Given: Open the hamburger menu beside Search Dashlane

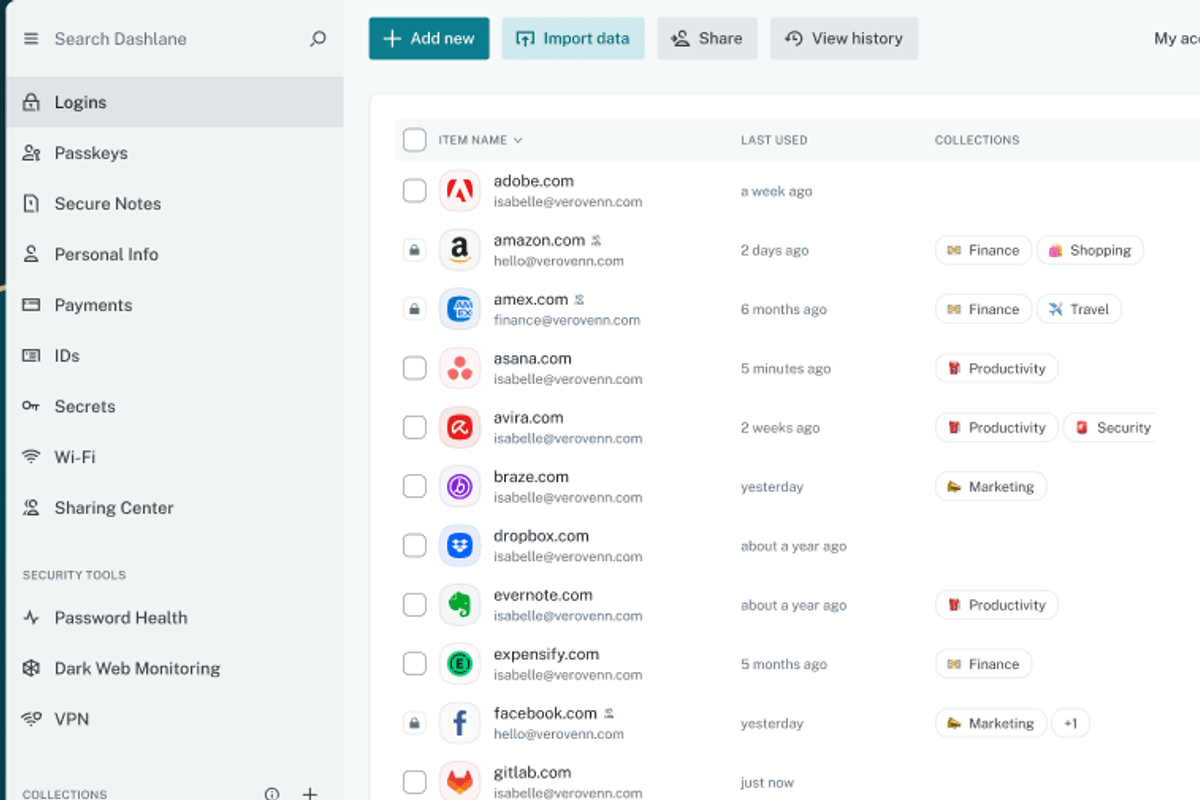Looking at the screenshot, I should tap(31, 39).
